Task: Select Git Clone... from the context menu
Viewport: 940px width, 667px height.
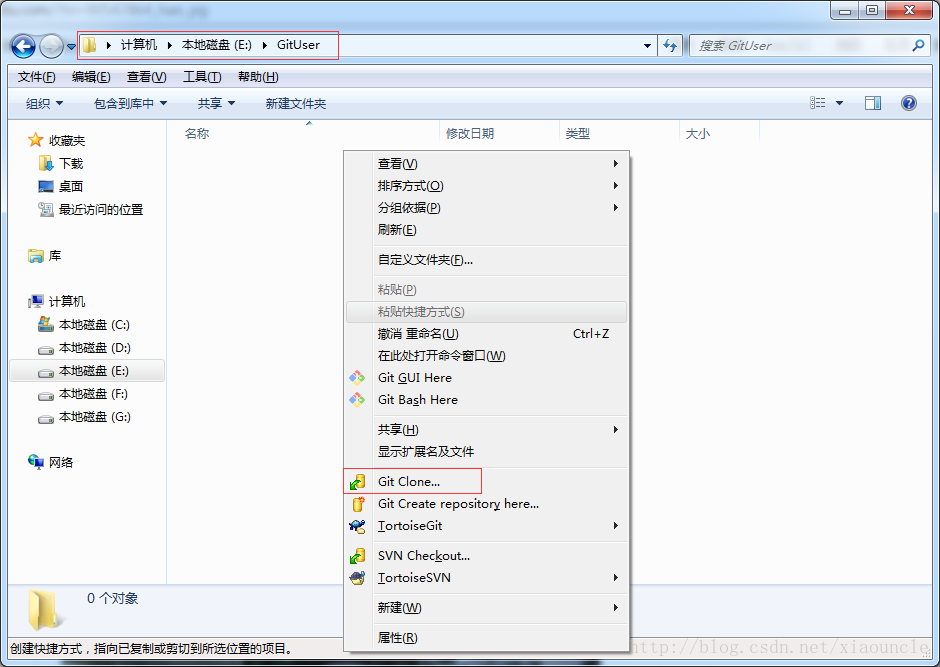Action: [x=486, y=482]
